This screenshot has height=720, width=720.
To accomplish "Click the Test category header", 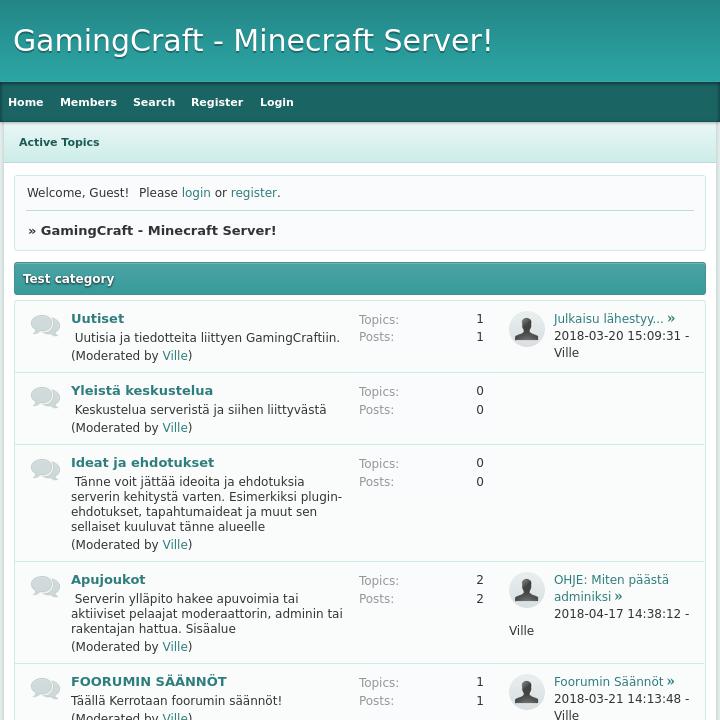I will coord(69,279).
